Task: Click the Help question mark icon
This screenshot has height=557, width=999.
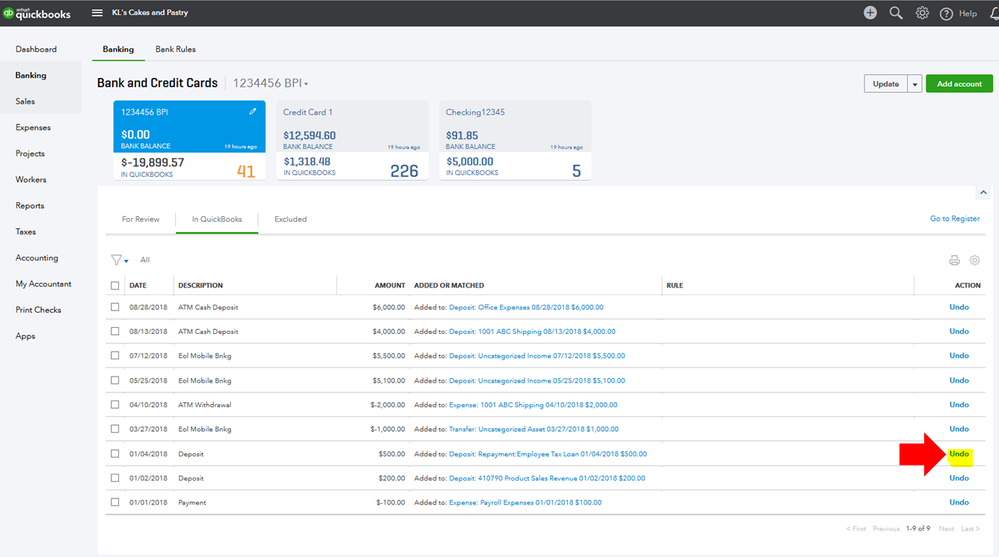Action: coord(946,13)
